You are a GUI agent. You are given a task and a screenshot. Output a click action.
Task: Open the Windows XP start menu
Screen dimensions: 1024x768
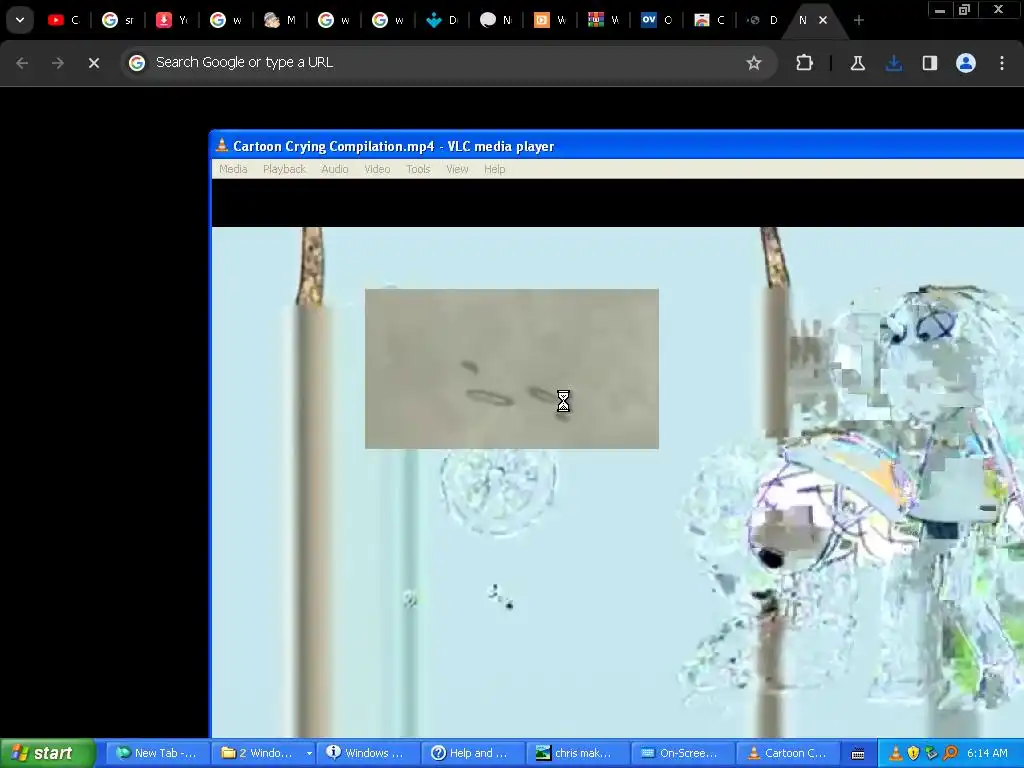[x=47, y=753]
